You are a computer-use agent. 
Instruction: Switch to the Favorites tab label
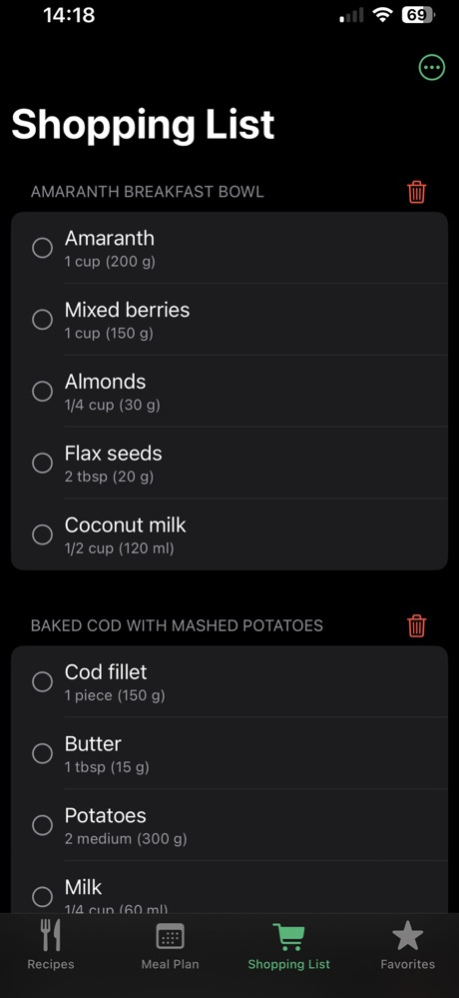pyautogui.click(x=407, y=964)
